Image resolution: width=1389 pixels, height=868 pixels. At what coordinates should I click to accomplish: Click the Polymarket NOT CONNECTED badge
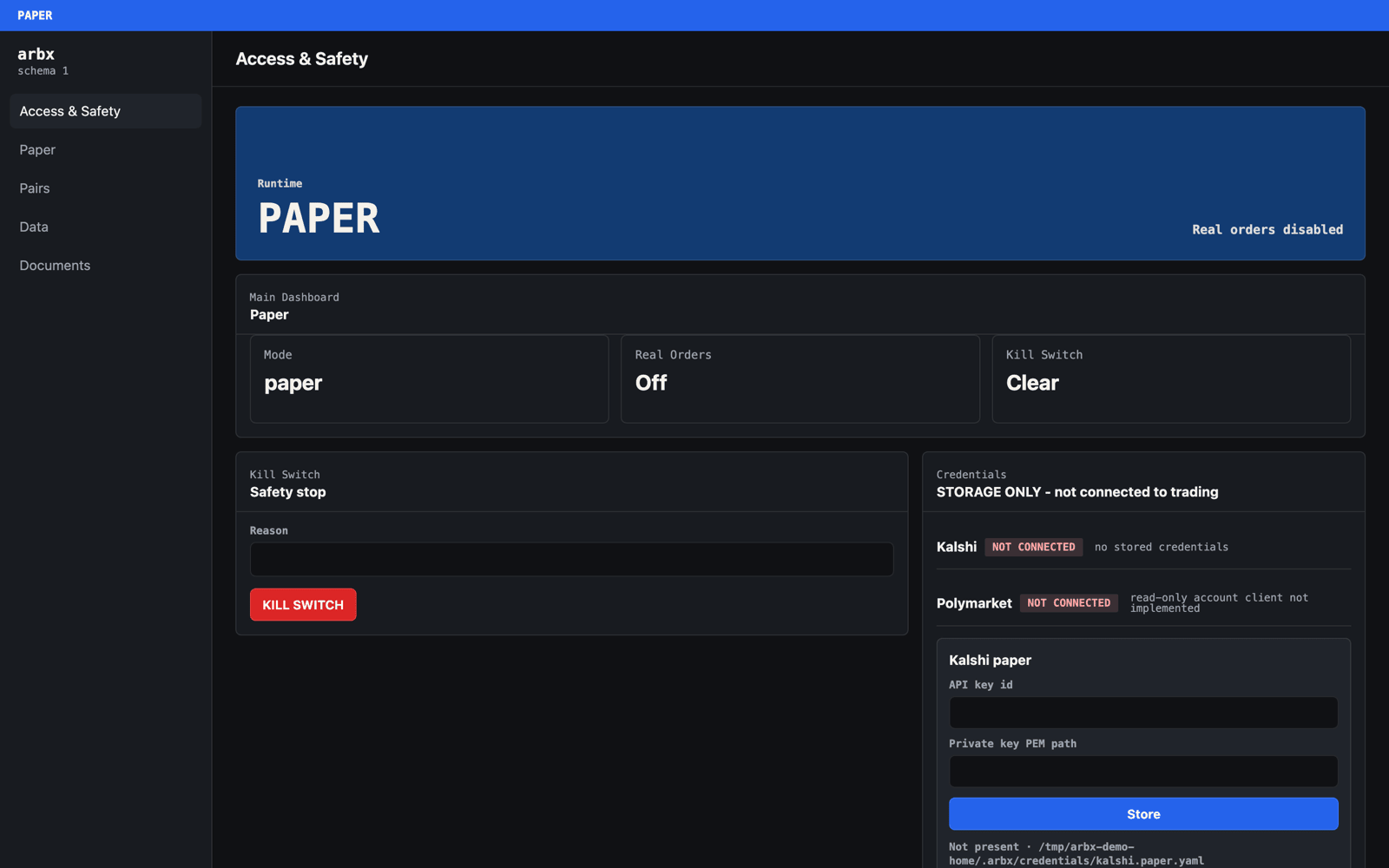[x=1069, y=602]
